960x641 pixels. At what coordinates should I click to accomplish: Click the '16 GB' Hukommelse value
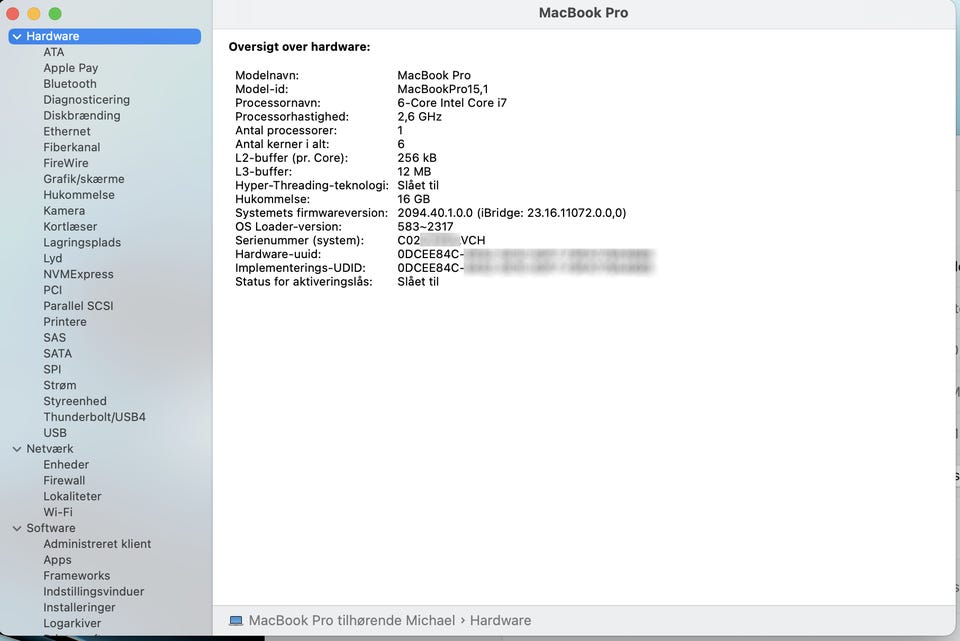coord(413,200)
